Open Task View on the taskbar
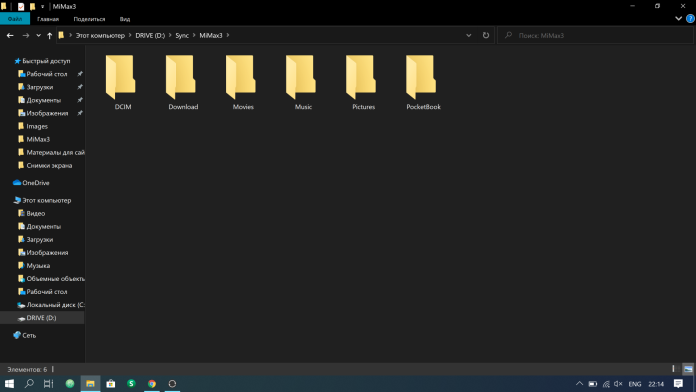 coord(49,384)
